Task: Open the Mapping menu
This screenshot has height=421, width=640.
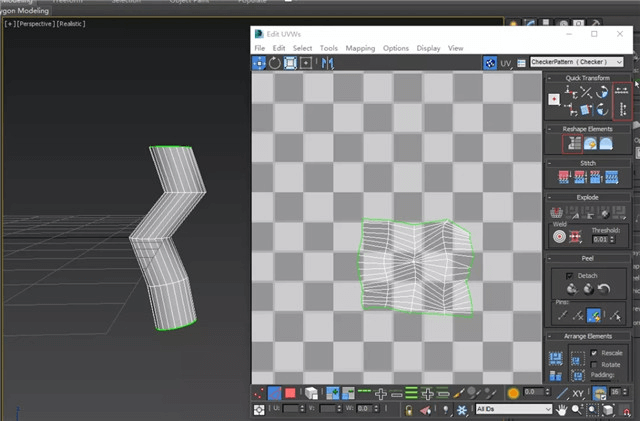Action: click(x=360, y=48)
